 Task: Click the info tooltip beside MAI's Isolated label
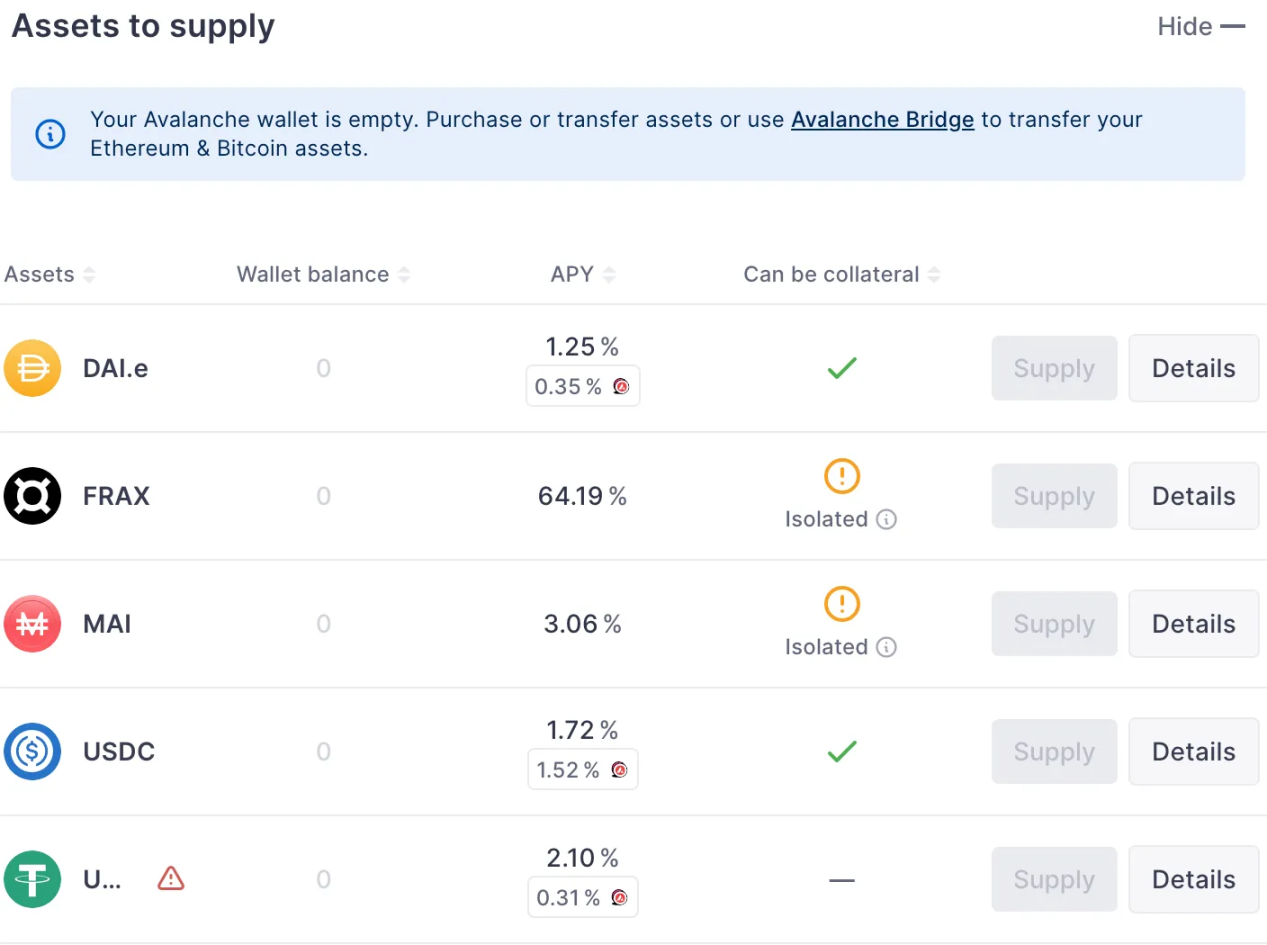[886, 647]
